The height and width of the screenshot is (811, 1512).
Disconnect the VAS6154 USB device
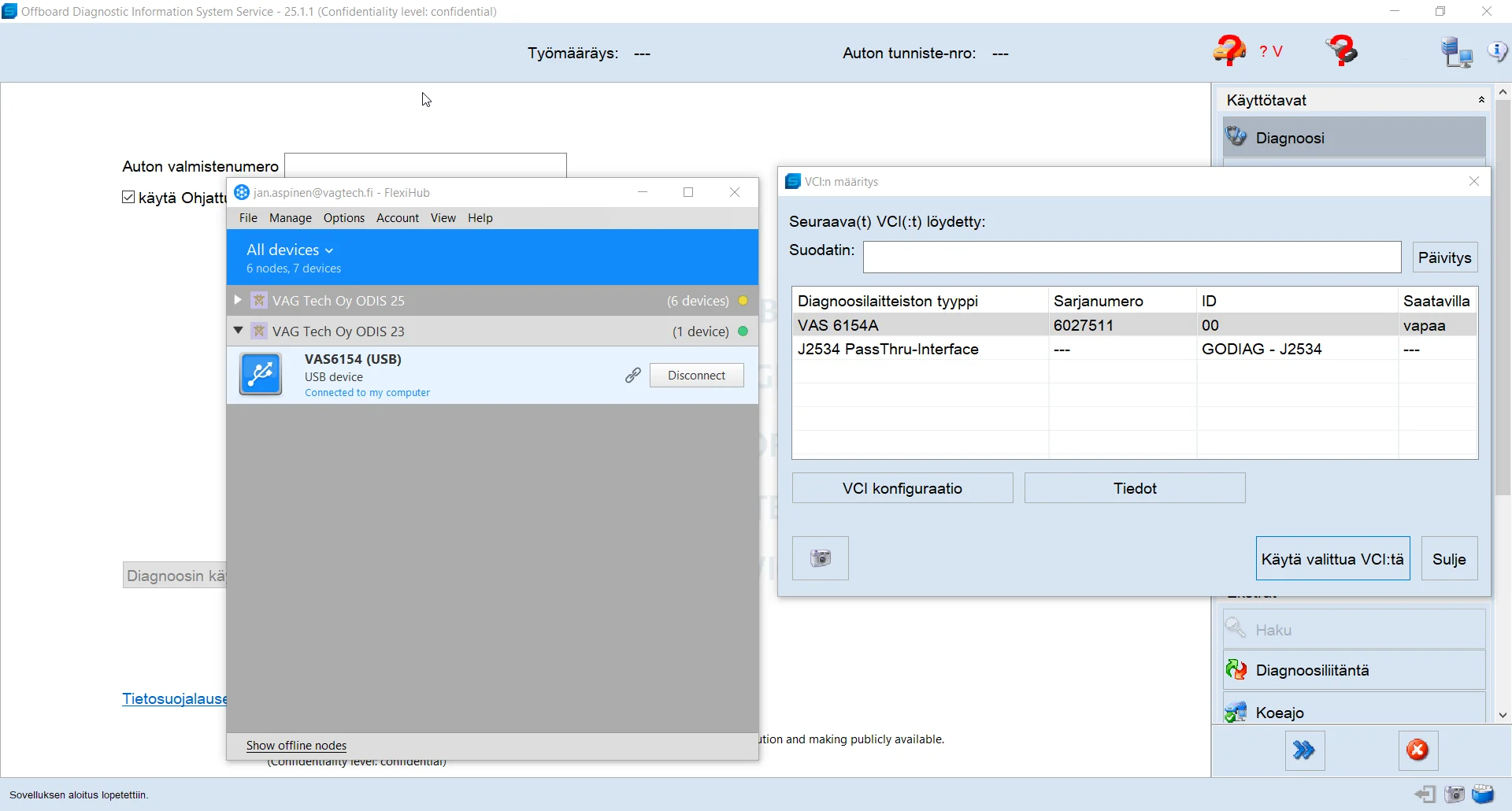click(x=697, y=376)
